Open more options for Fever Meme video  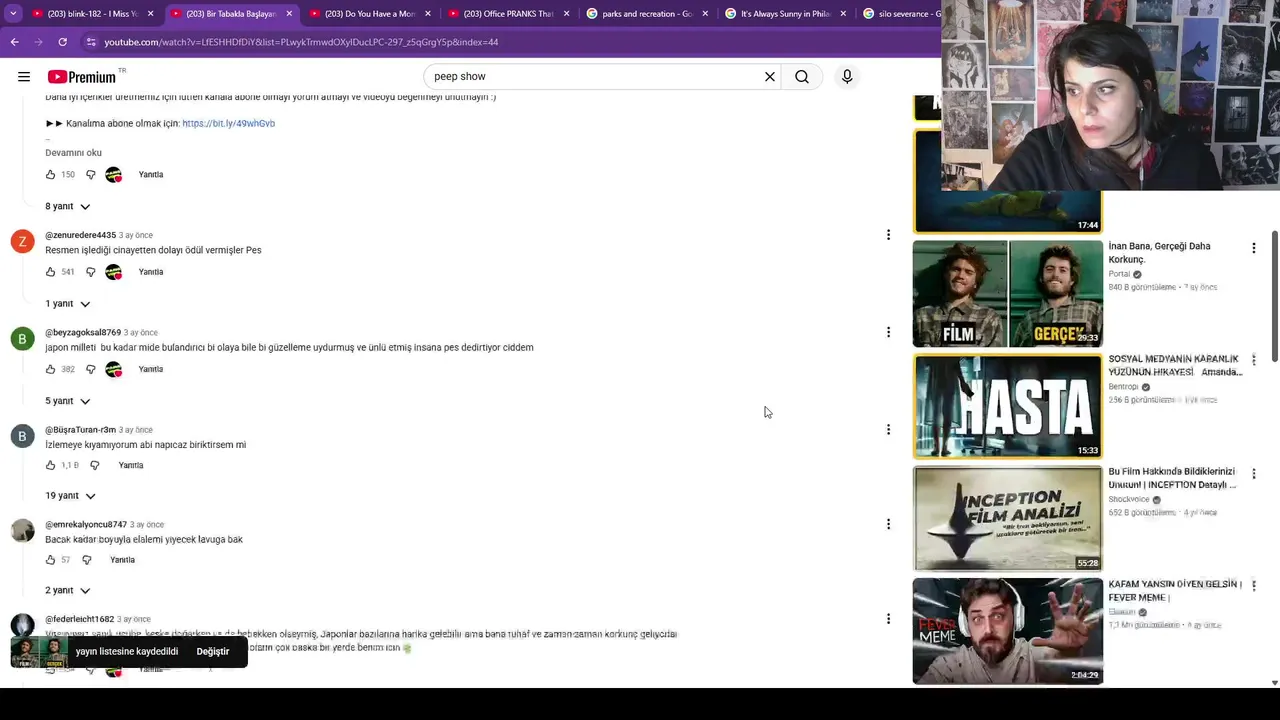pos(1254,586)
